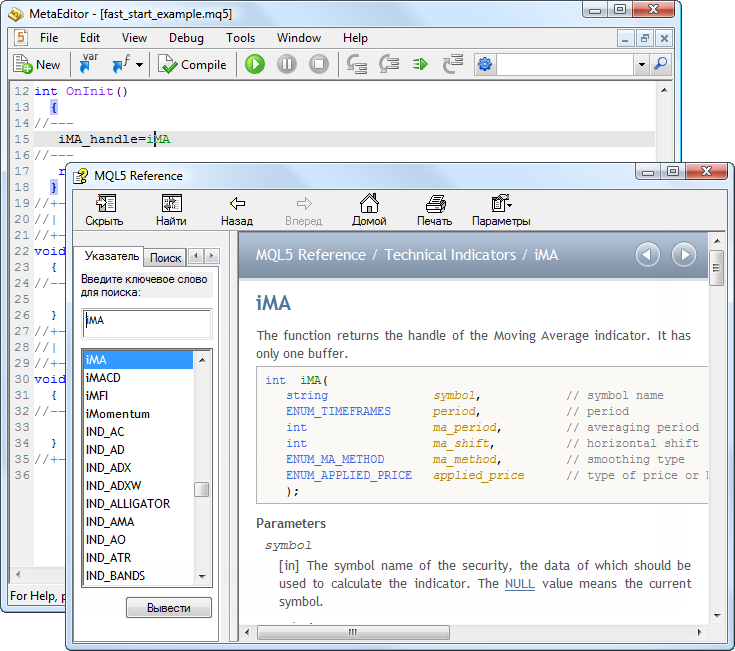Click the Stop debugging toolbar icon
735x651 pixels.
319,64
